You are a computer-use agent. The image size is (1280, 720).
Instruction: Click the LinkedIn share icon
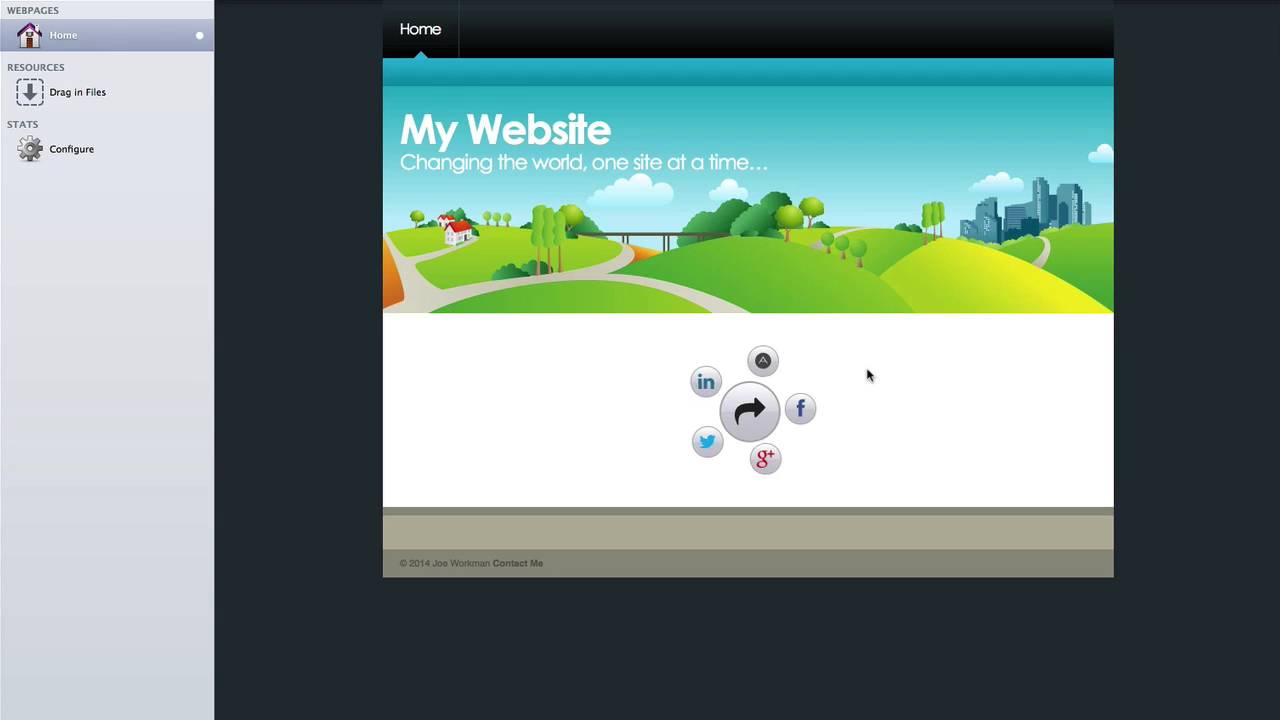point(706,381)
